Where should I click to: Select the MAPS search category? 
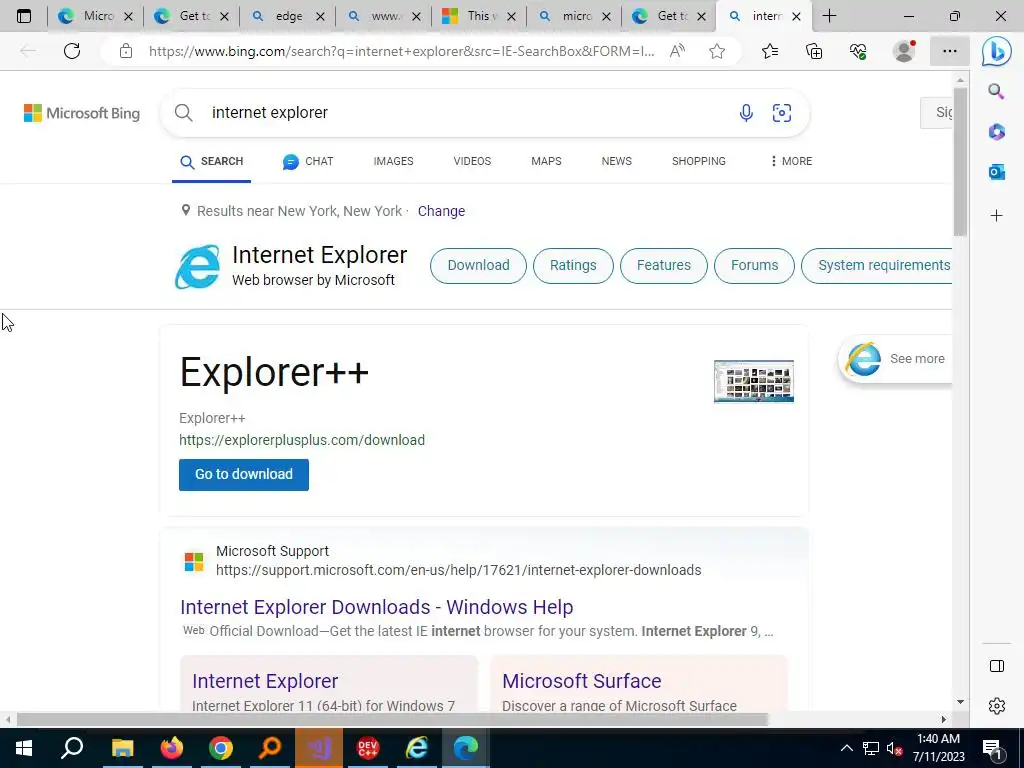coord(546,161)
